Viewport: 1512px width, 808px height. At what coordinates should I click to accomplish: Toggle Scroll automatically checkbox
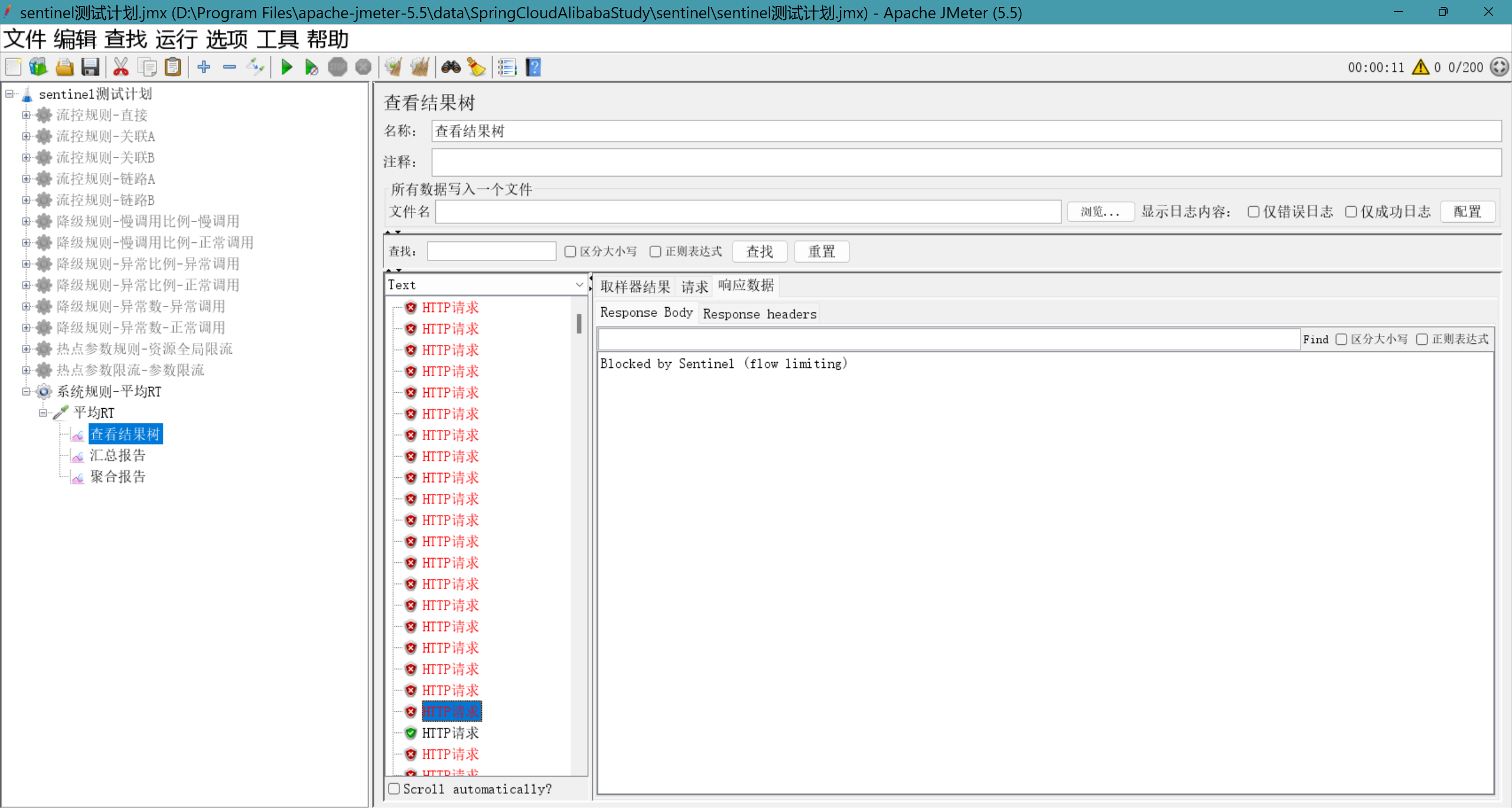coord(394,789)
